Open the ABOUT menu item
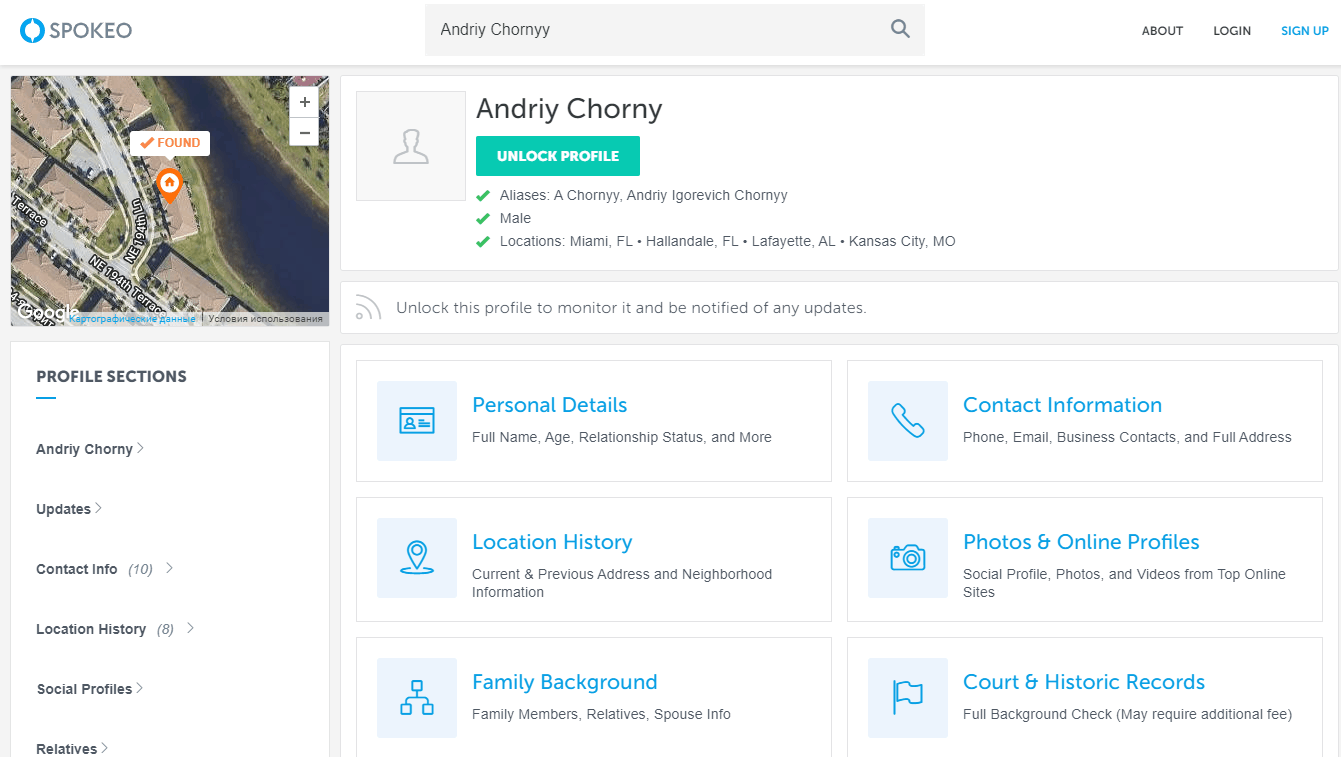Image resolution: width=1341 pixels, height=757 pixels. pos(1162,31)
